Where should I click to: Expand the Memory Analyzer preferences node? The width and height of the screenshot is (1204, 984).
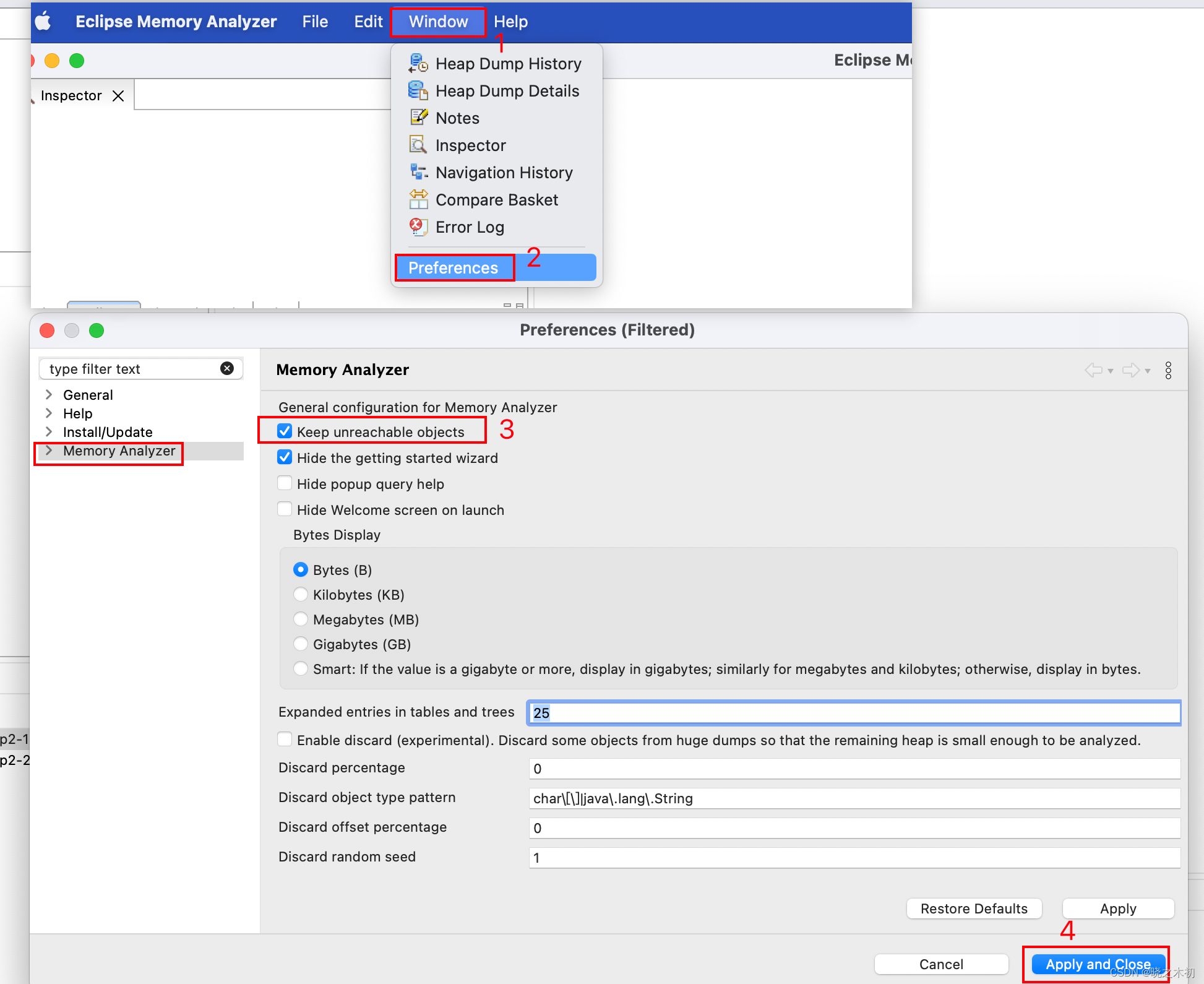pyautogui.click(x=49, y=451)
